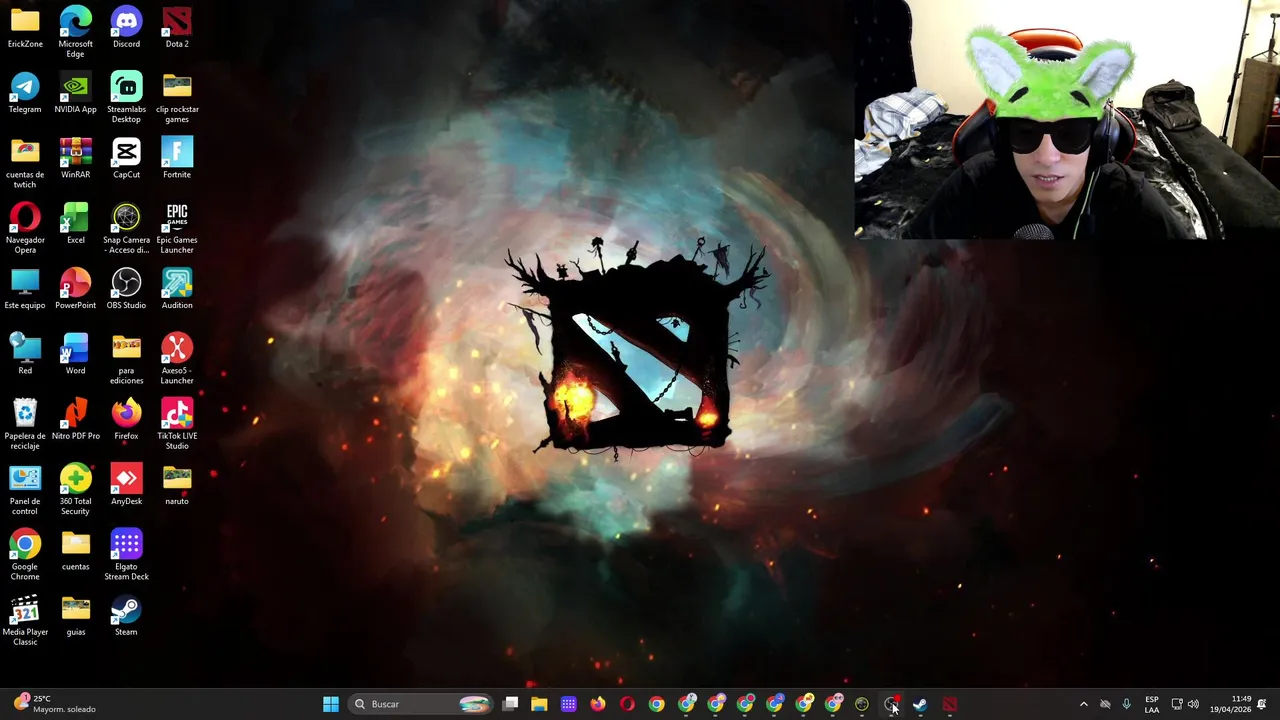Open Task View in the taskbar
1280x720 pixels.
coord(510,704)
